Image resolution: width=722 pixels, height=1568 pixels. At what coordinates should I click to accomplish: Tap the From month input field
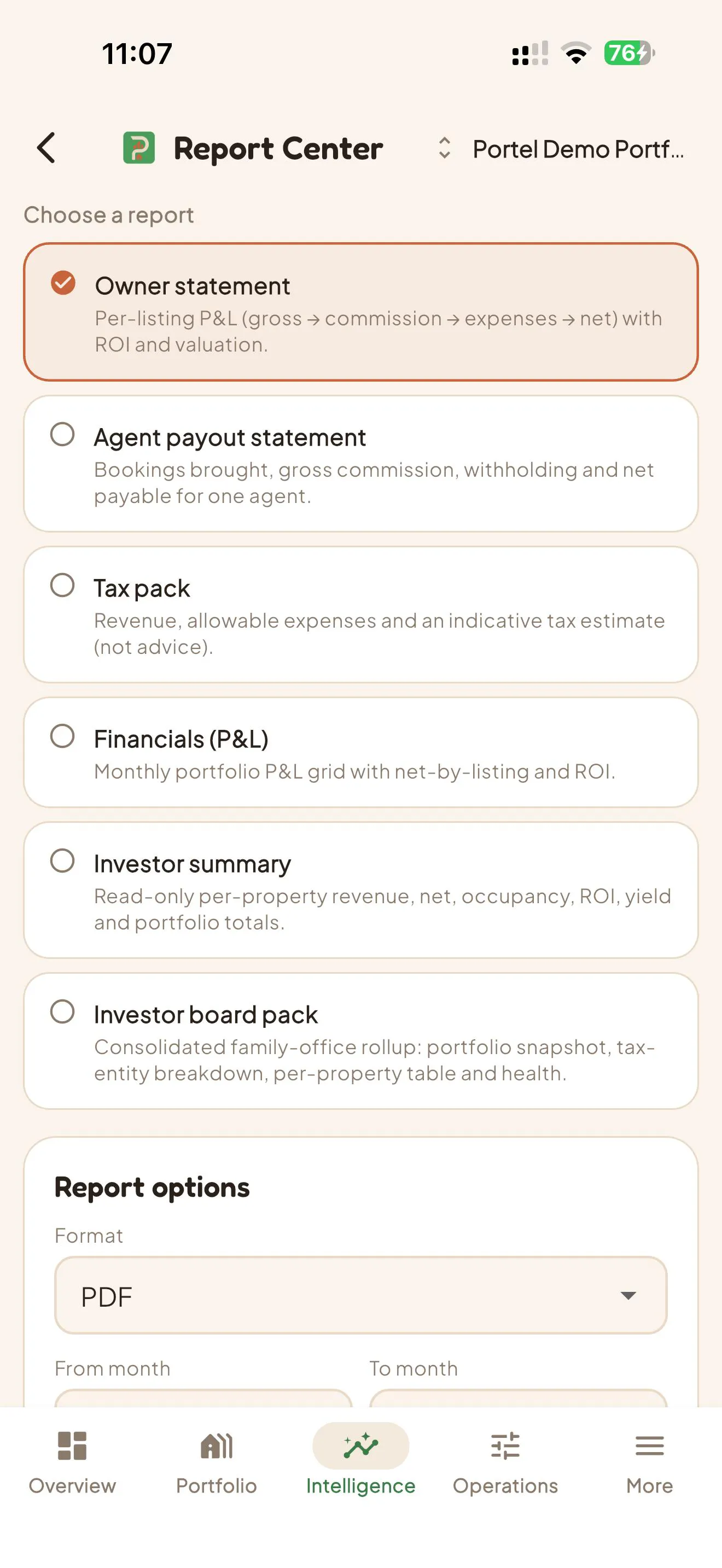(203, 1399)
